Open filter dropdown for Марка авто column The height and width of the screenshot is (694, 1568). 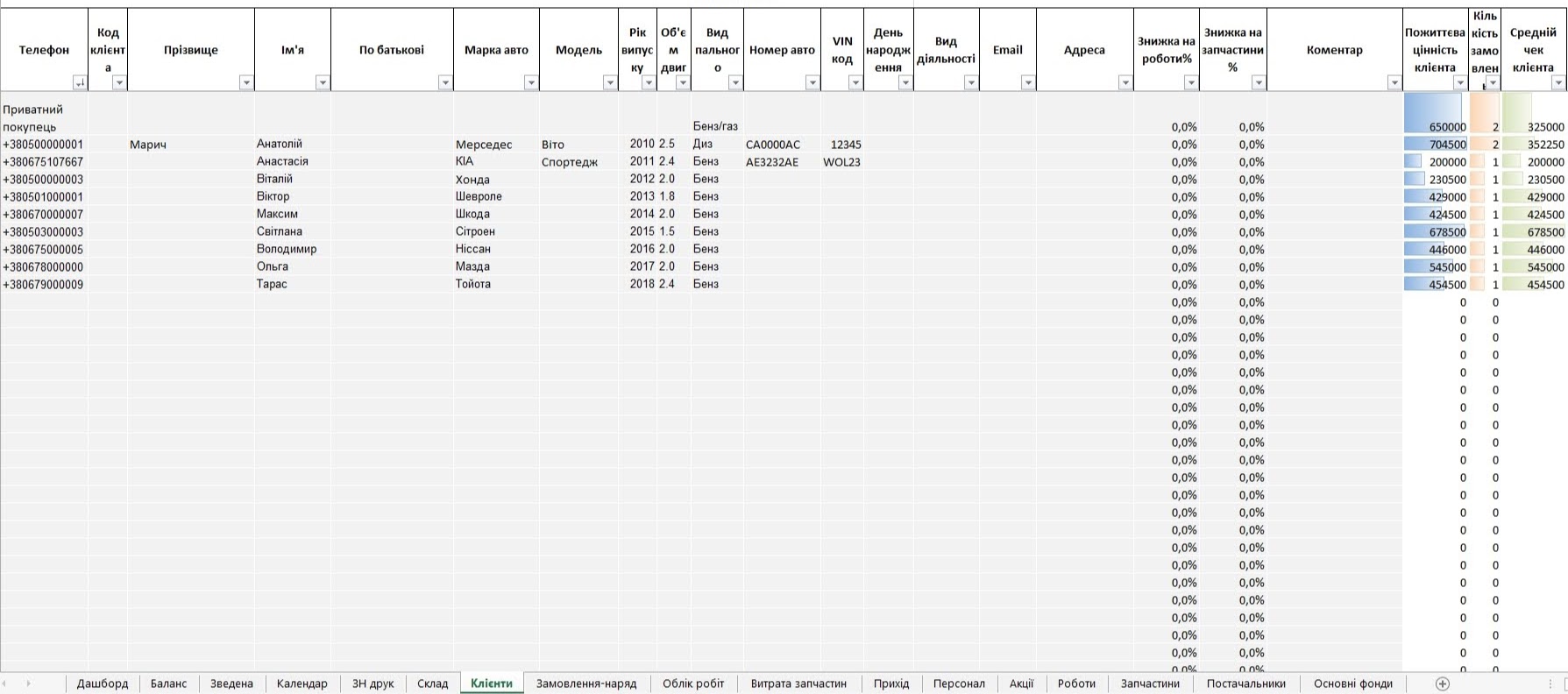(531, 83)
